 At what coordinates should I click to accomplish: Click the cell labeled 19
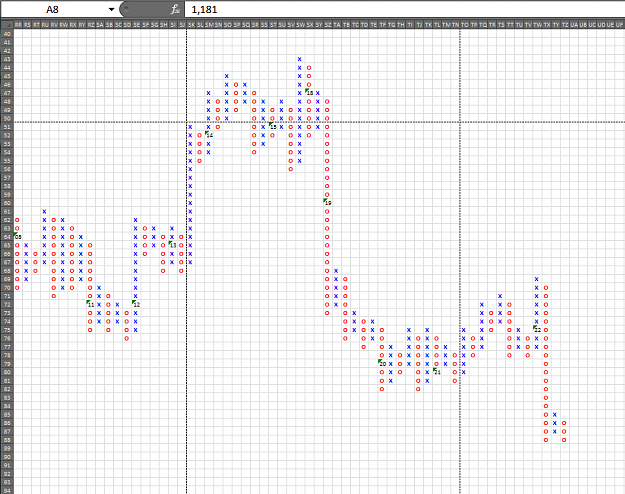327,203
